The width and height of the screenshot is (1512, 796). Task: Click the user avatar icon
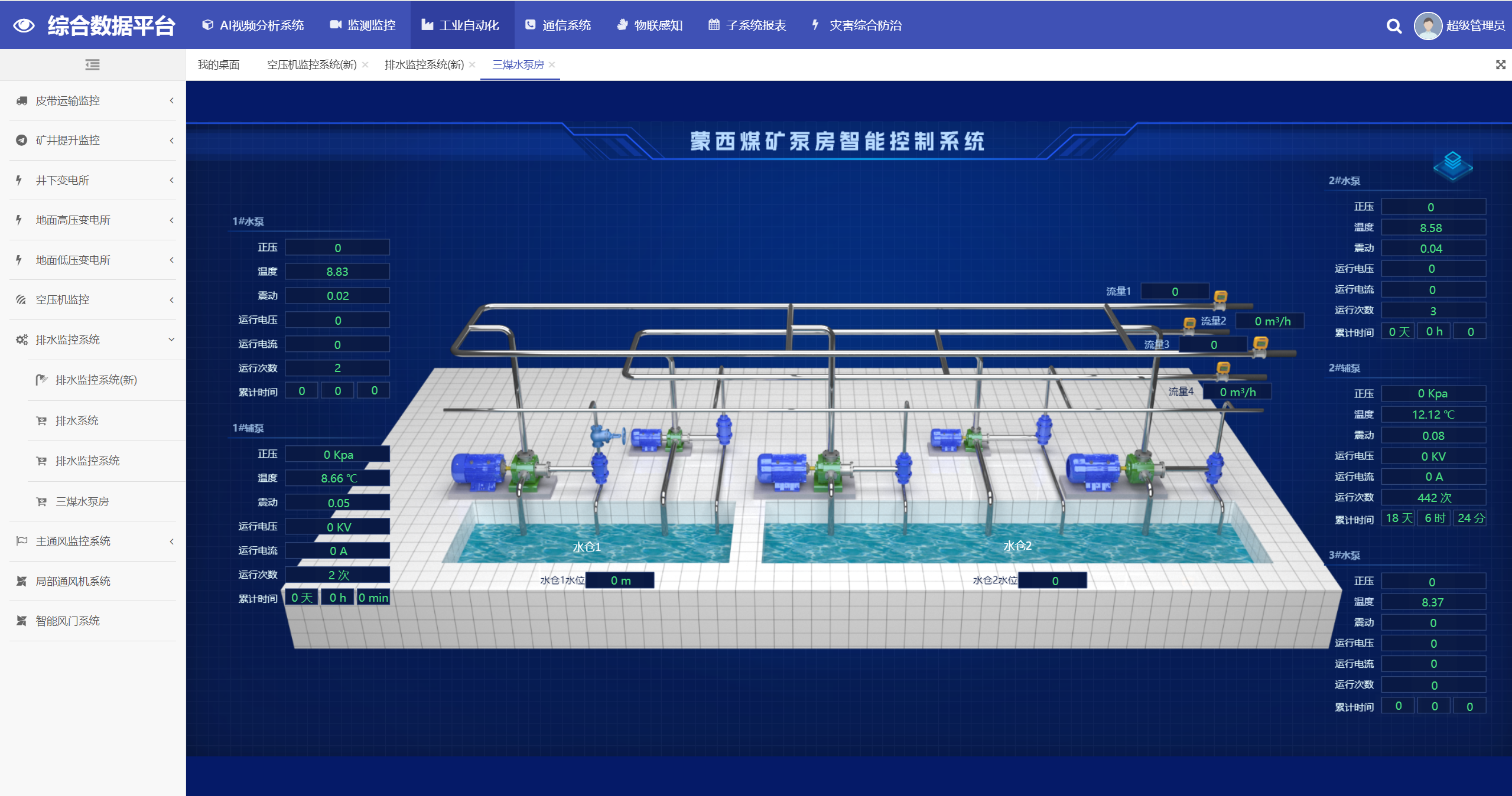point(1428,26)
